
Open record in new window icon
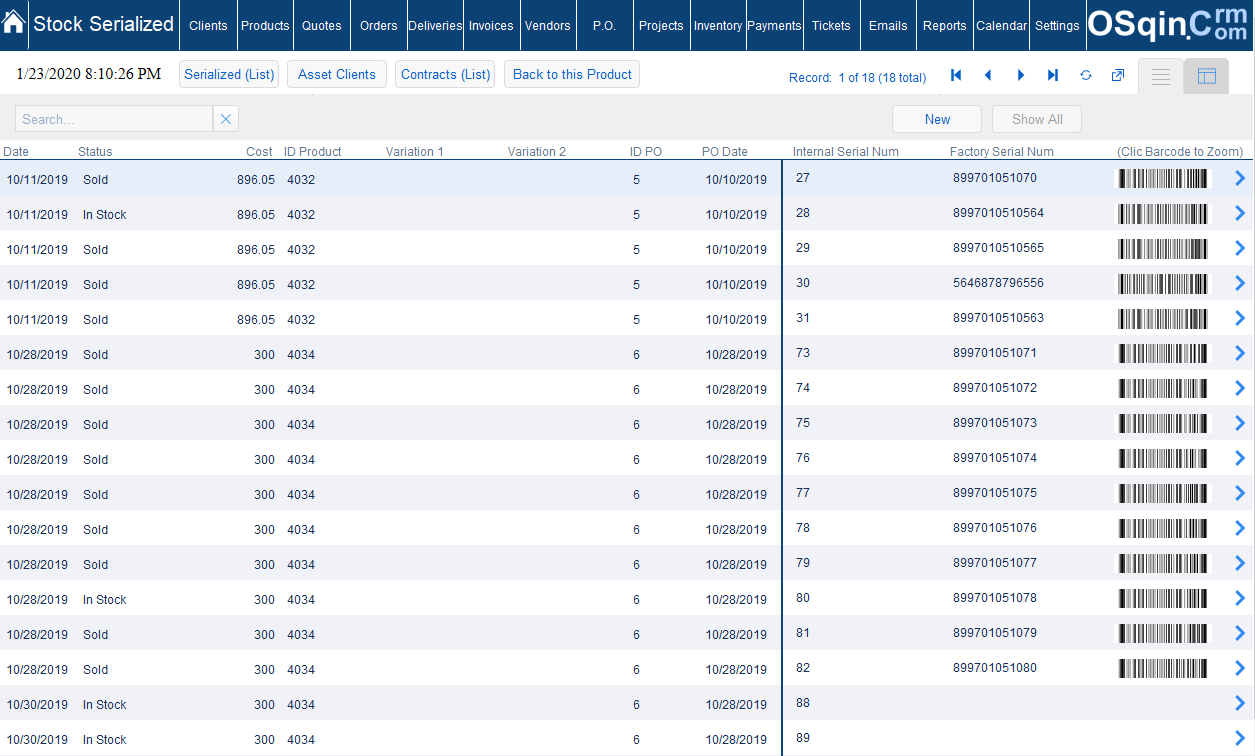[1118, 75]
